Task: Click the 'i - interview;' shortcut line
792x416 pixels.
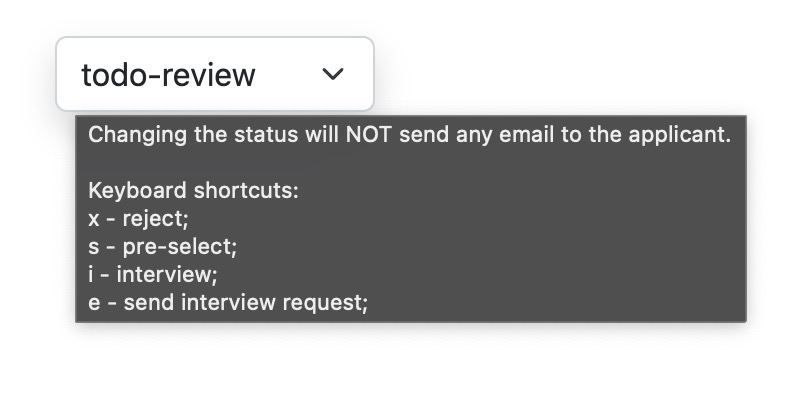Action: tap(152, 274)
